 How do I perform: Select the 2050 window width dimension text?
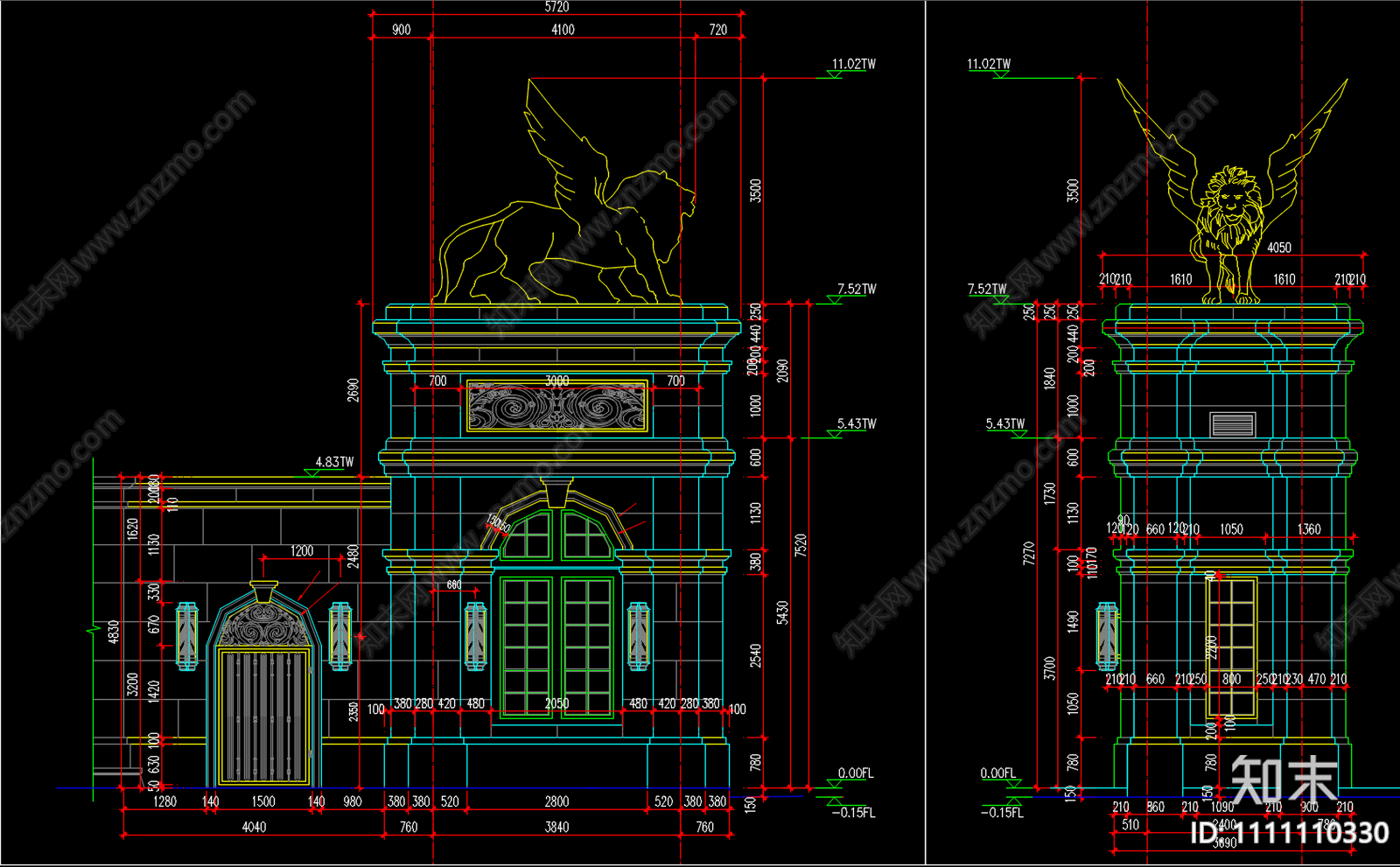(x=556, y=703)
